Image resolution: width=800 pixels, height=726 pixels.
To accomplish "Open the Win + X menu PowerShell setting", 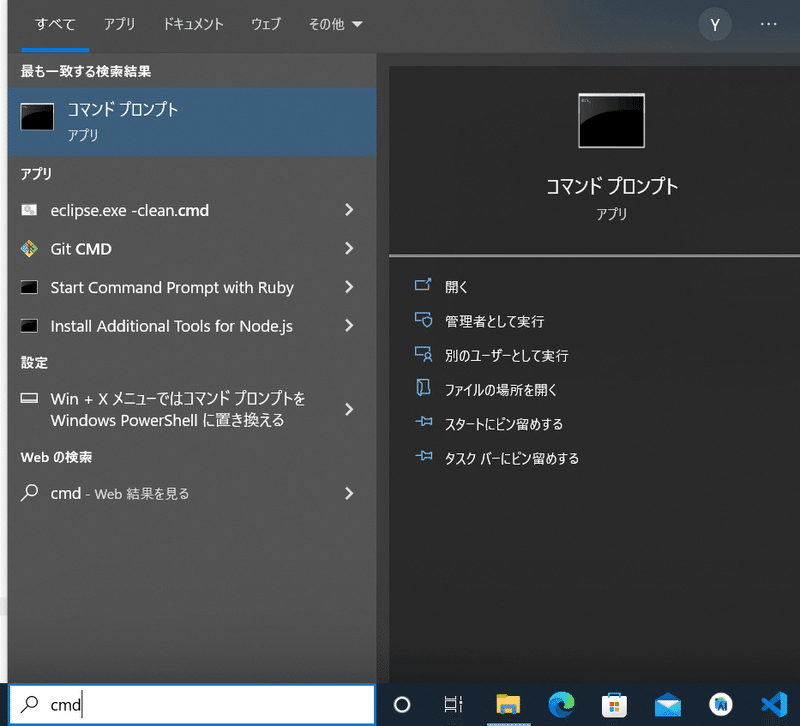I will (192, 409).
